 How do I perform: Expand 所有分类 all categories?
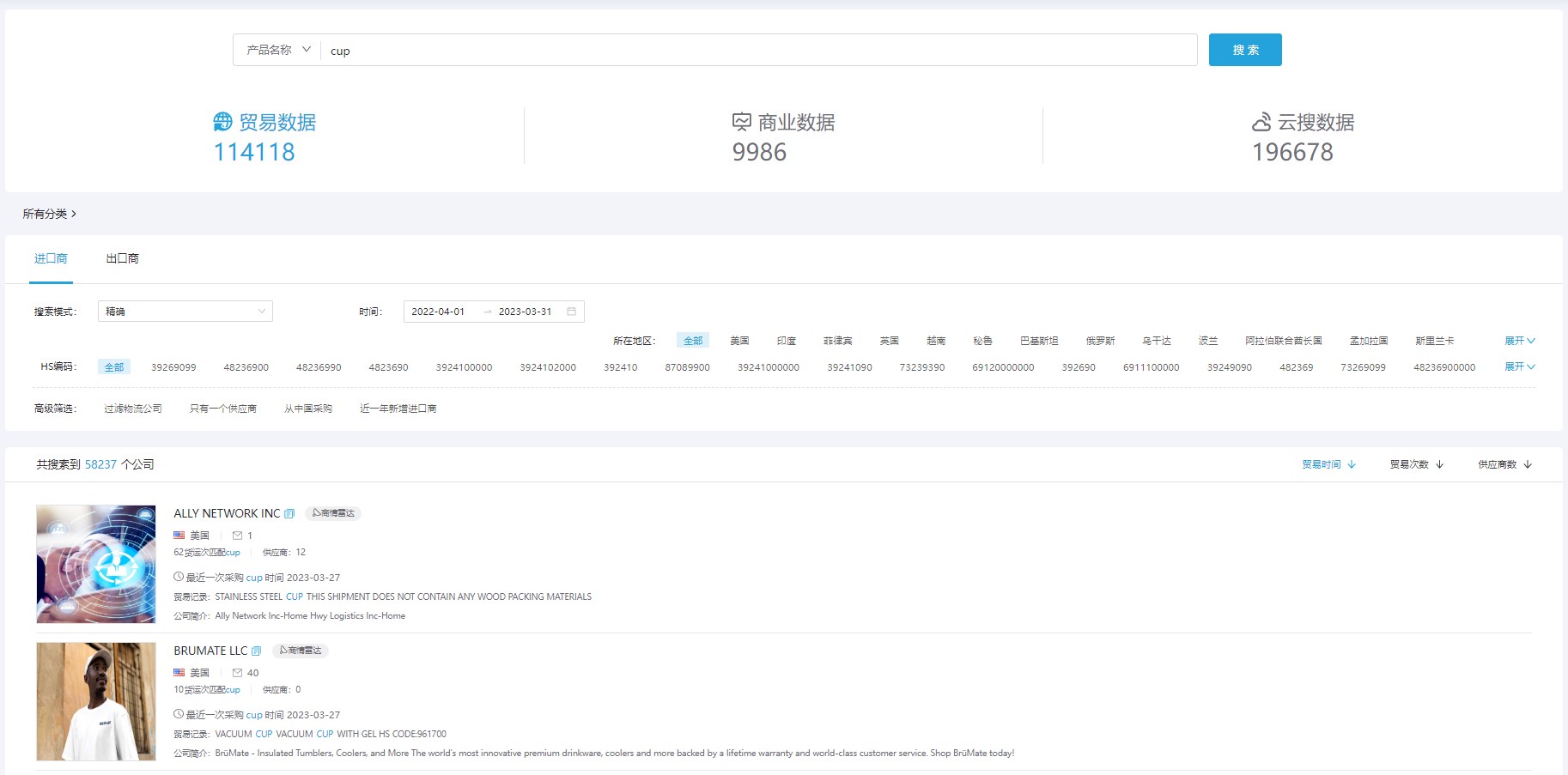[49, 214]
